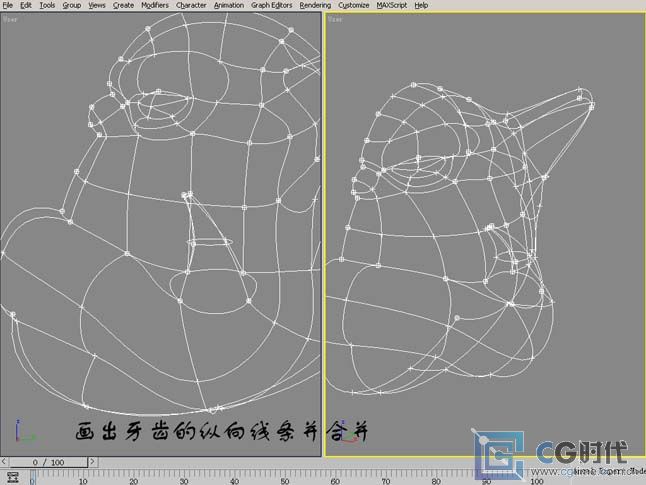Open the Modifiers menu
This screenshot has width=646, height=485.
(155, 5)
